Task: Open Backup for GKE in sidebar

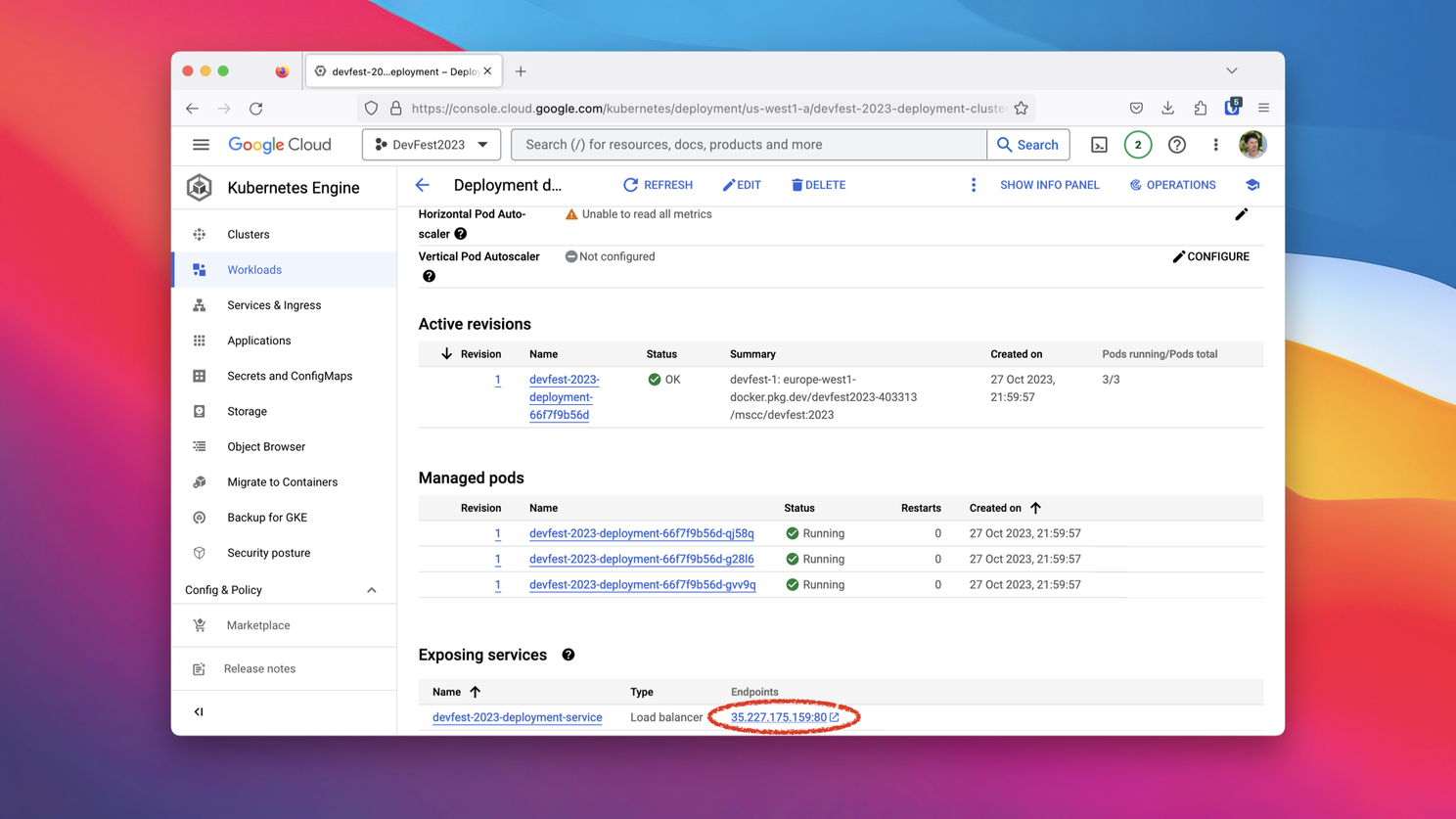Action: click(284, 518)
